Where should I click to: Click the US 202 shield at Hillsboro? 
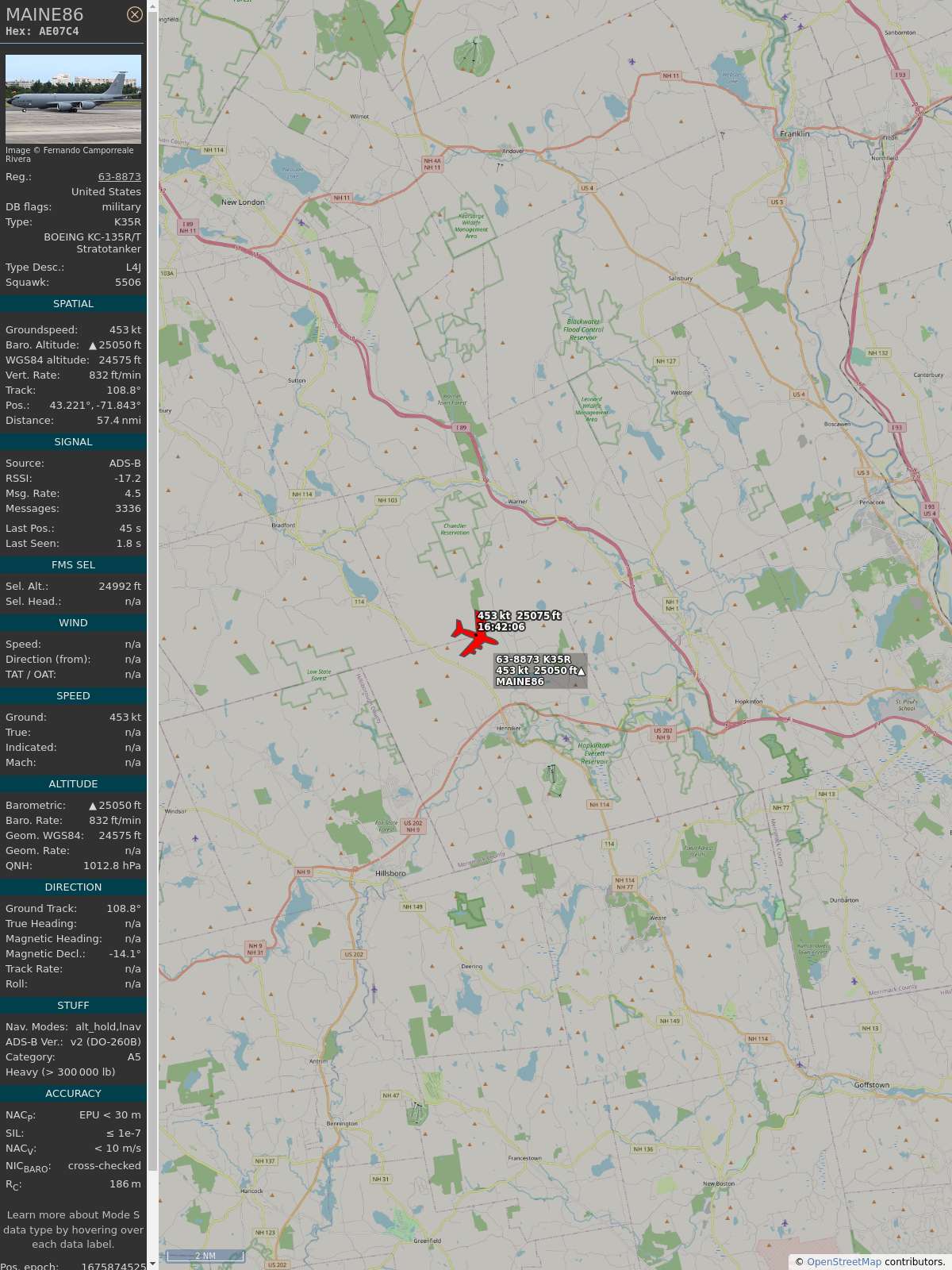pyautogui.click(x=413, y=826)
